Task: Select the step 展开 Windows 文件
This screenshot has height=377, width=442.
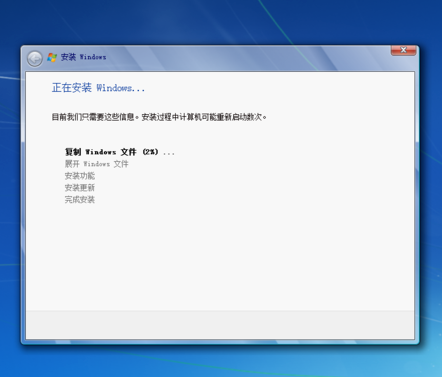Action: 96,164
